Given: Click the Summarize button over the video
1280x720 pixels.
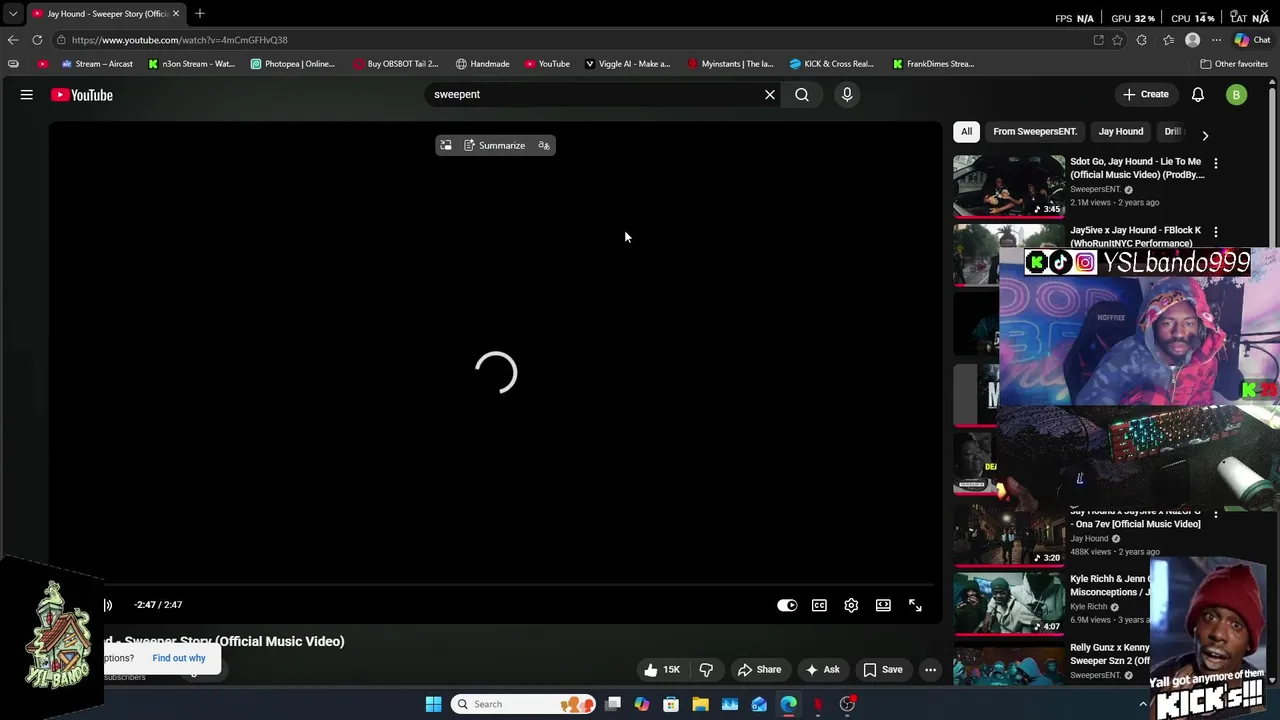Looking at the screenshot, I should 494,145.
